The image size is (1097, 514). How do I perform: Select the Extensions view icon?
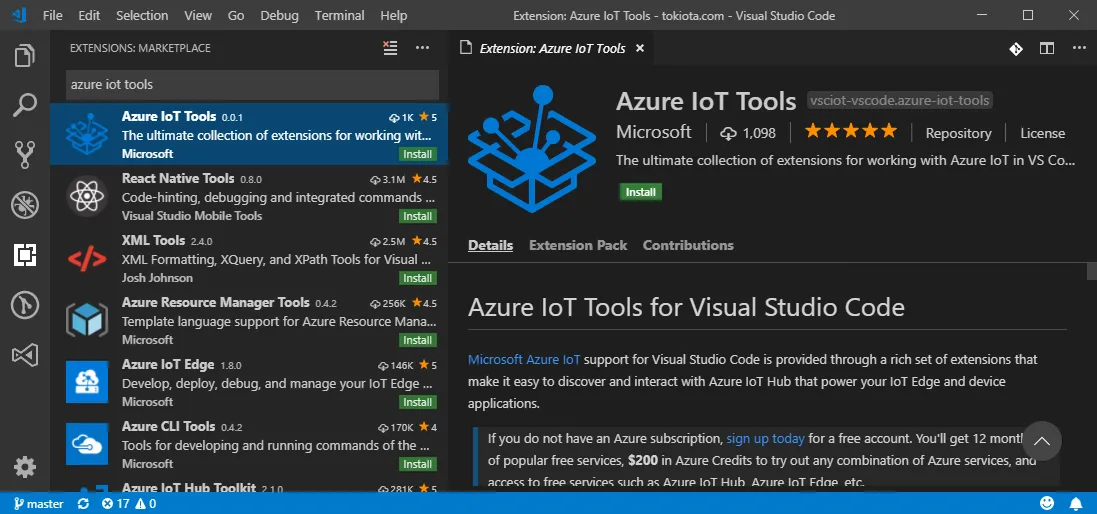(x=24, y=255)
